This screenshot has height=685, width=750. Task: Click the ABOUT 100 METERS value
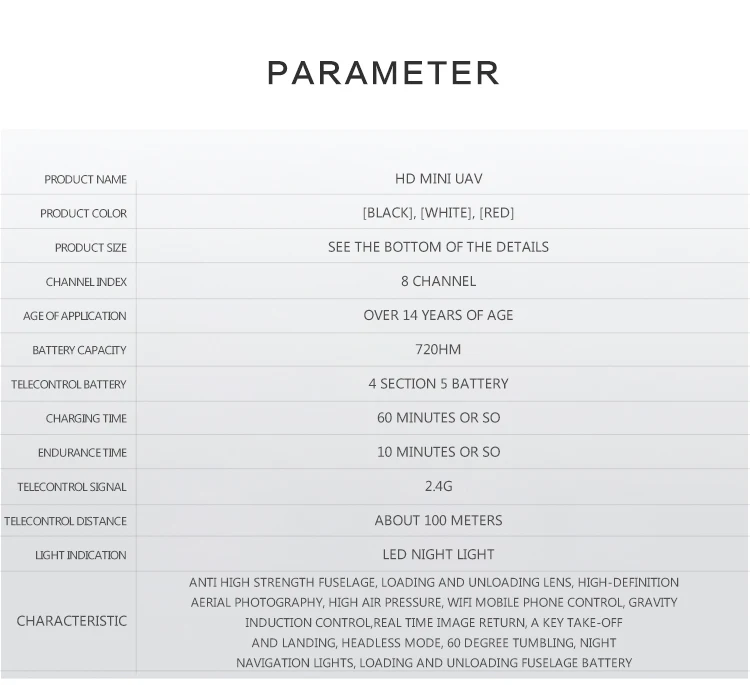pyautogui.click(x=439, y=520)
